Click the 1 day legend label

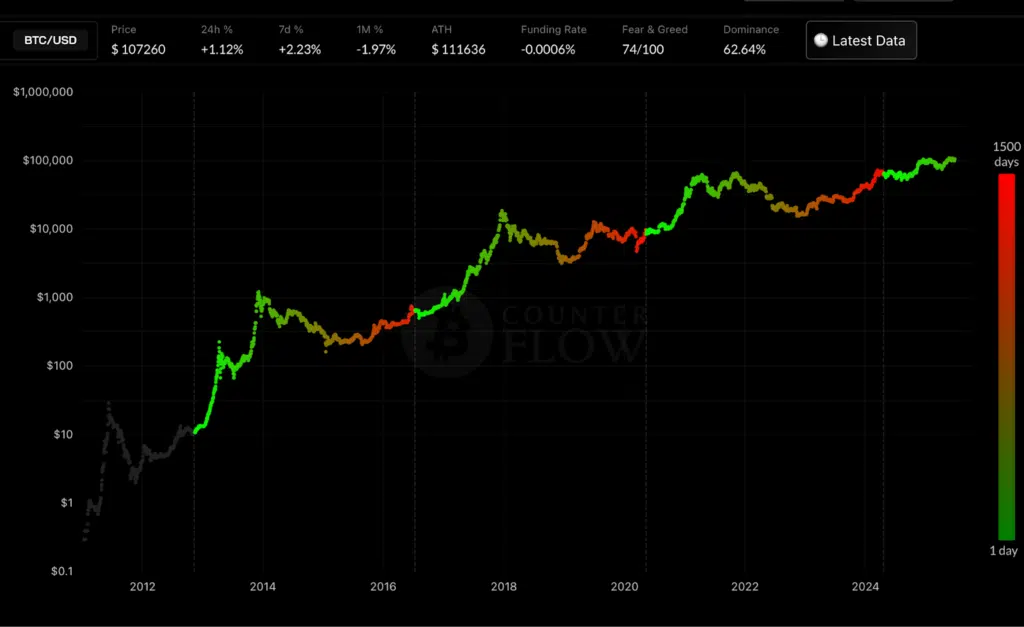[x=1006, y=551]
